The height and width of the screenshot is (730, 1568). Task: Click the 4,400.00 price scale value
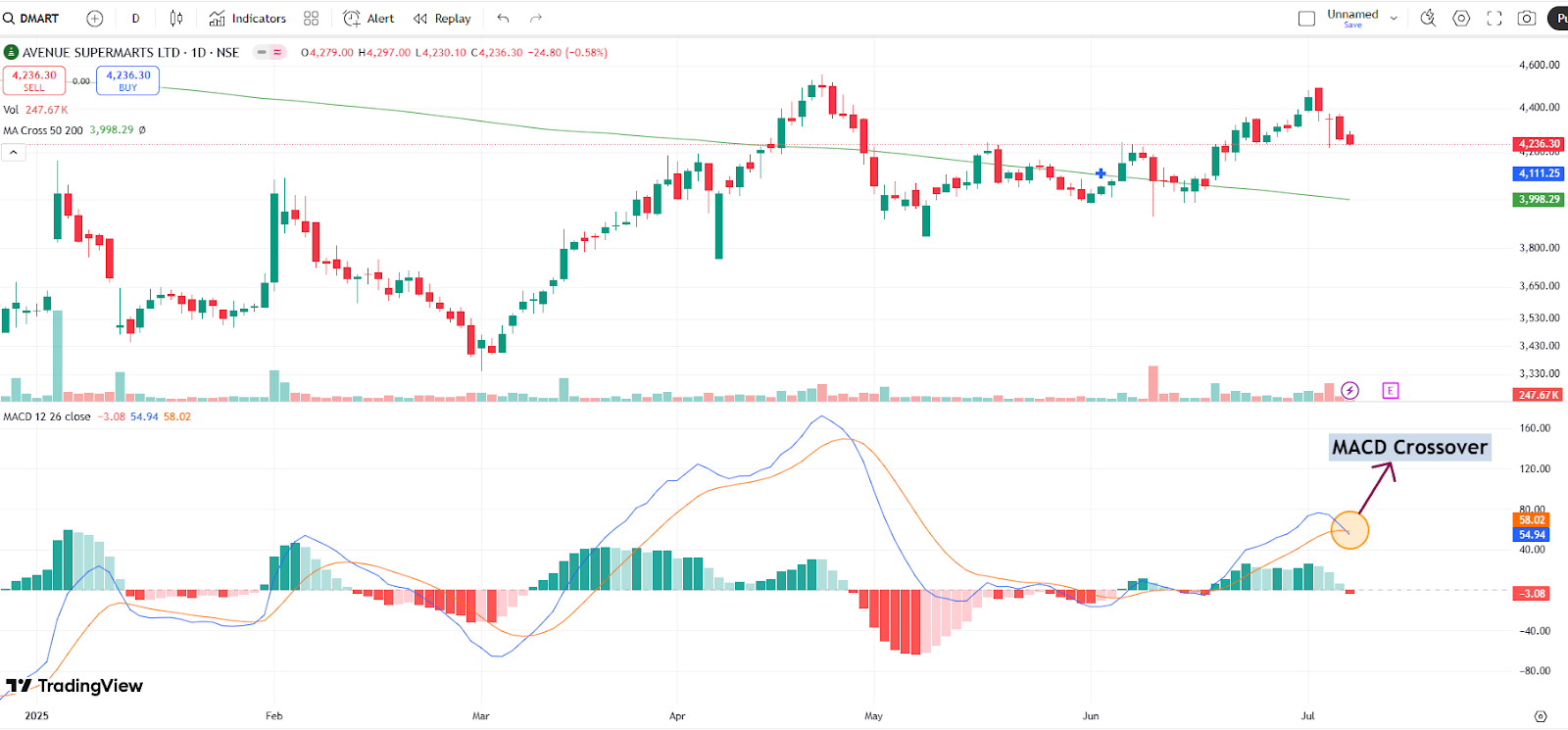pyautogui.click(x=1539, y=108)
